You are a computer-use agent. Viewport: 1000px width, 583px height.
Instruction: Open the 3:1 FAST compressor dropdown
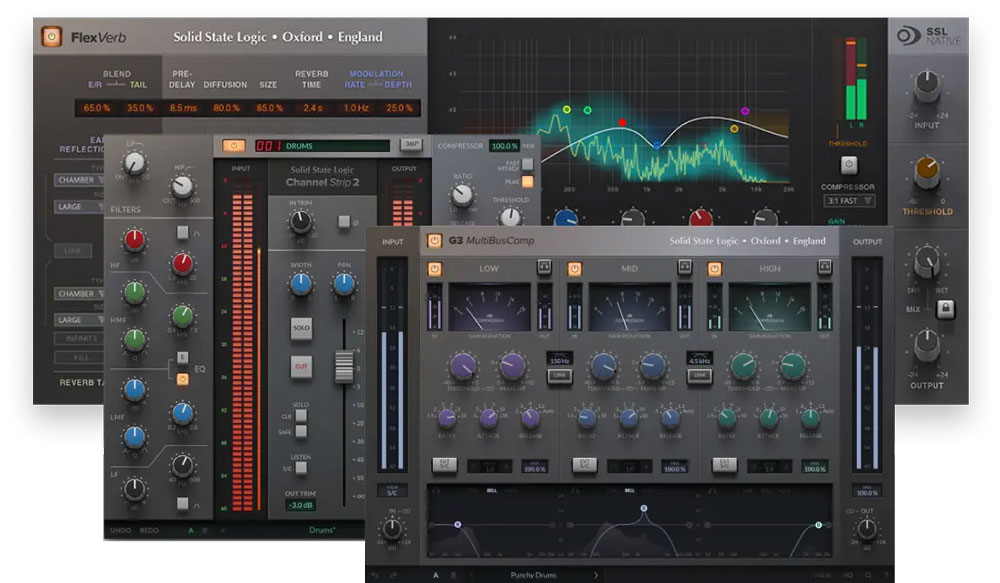848,201
